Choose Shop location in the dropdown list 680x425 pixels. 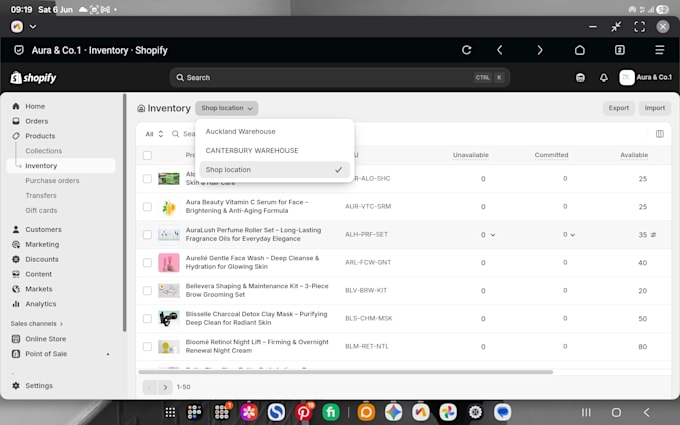coord(275,170)
